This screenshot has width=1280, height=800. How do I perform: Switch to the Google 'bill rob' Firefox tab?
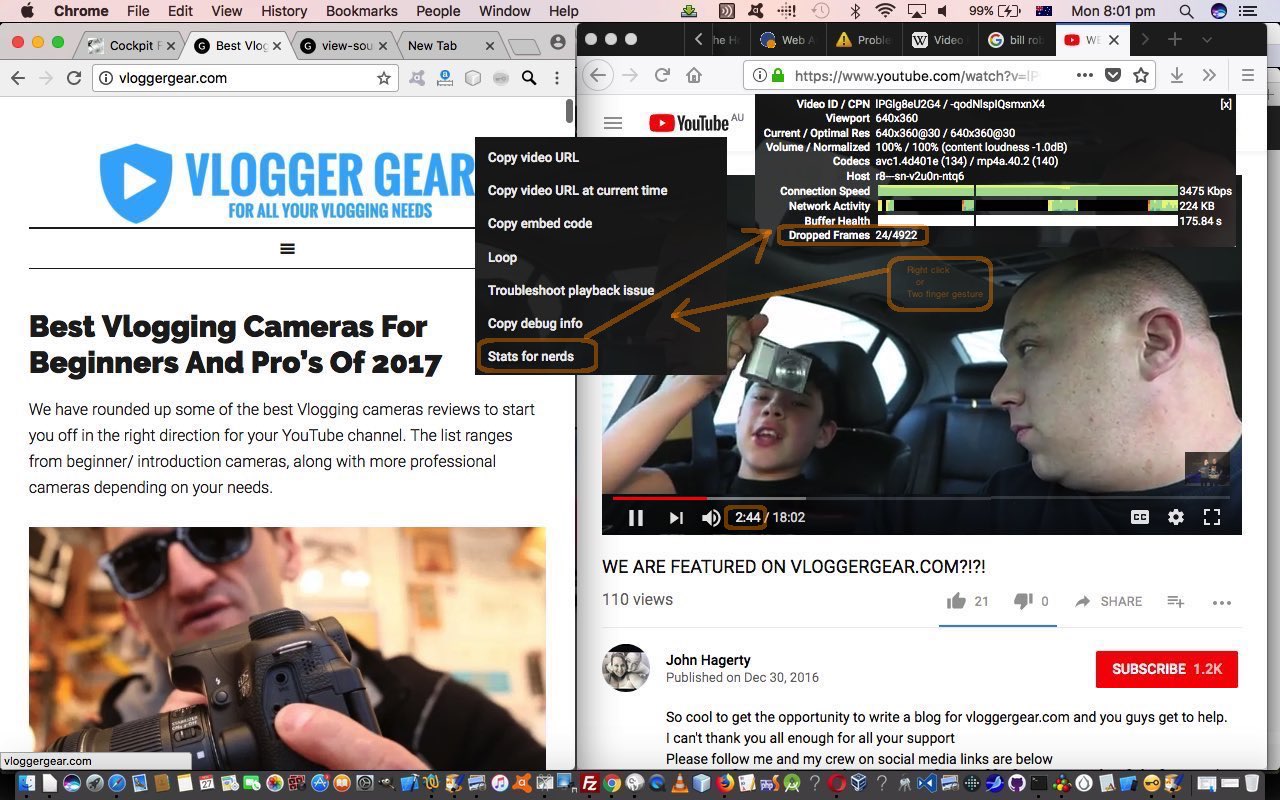1016,40
